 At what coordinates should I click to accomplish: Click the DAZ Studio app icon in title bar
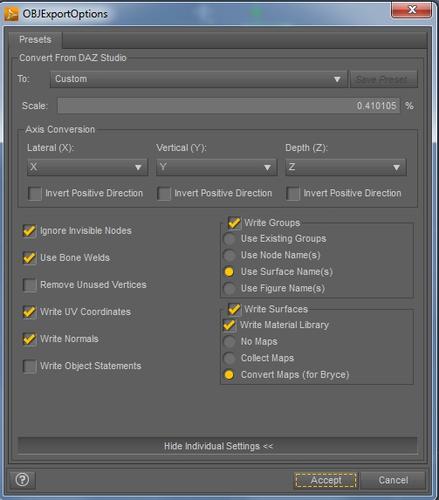coord(12,14)
